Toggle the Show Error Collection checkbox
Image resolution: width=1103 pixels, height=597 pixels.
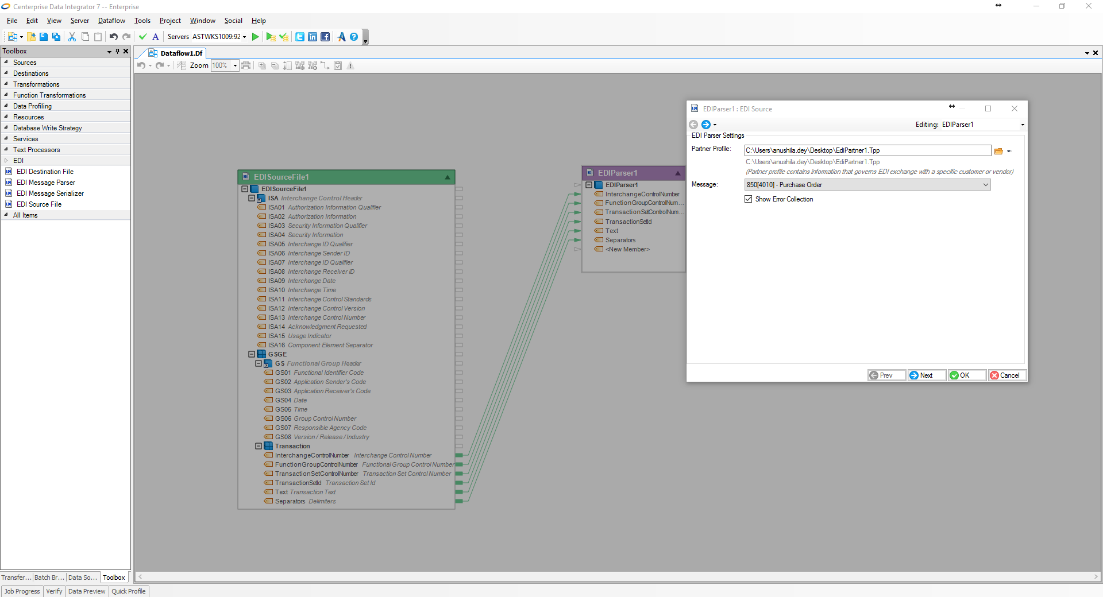749,199
